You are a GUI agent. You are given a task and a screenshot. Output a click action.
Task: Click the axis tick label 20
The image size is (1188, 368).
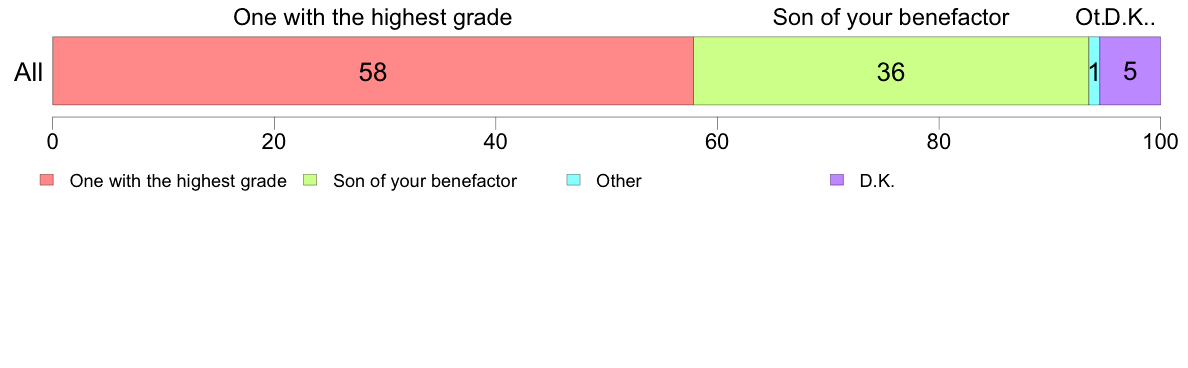click(x=274, y=141)
